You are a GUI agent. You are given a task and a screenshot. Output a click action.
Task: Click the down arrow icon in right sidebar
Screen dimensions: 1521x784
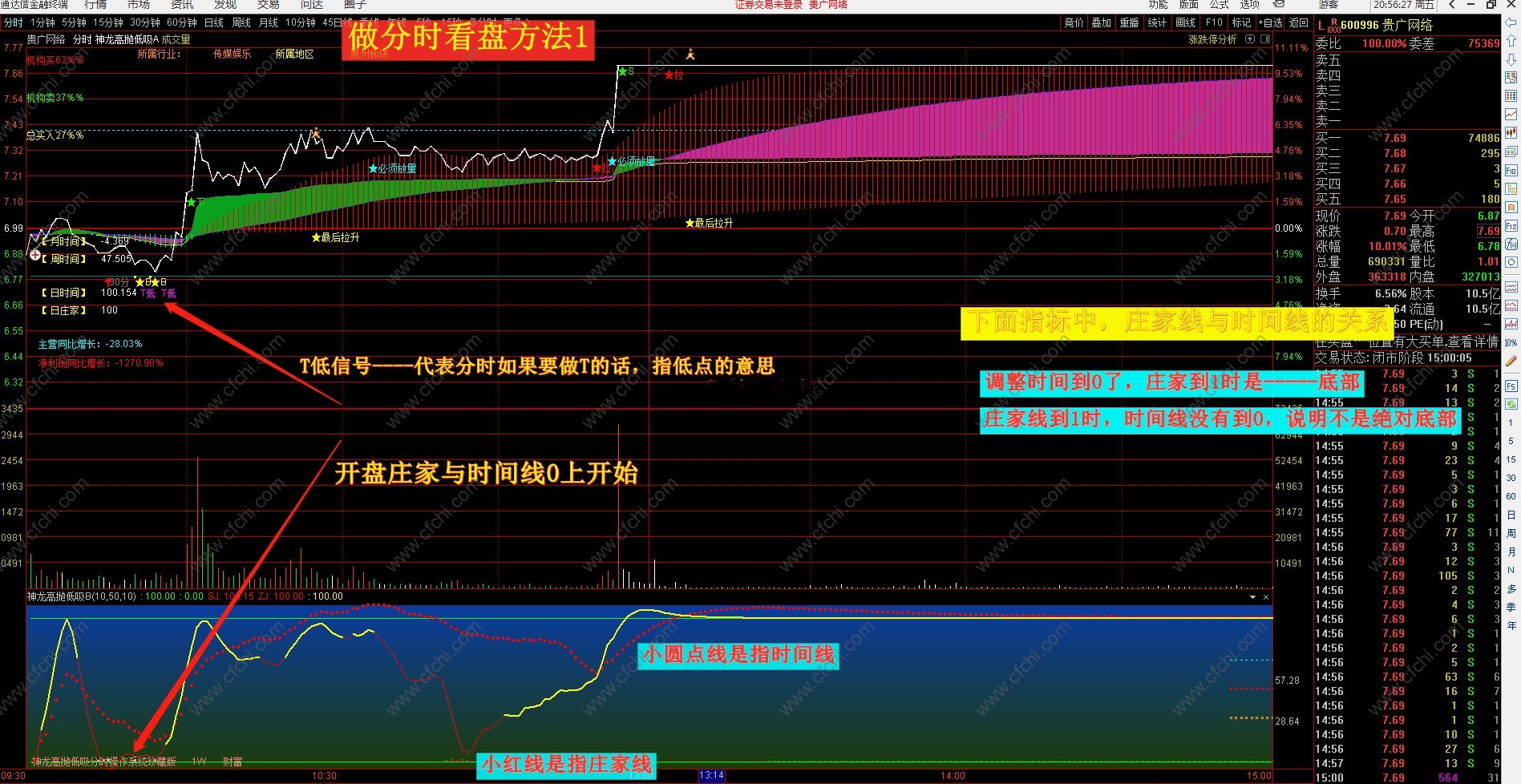(1511, 59)
